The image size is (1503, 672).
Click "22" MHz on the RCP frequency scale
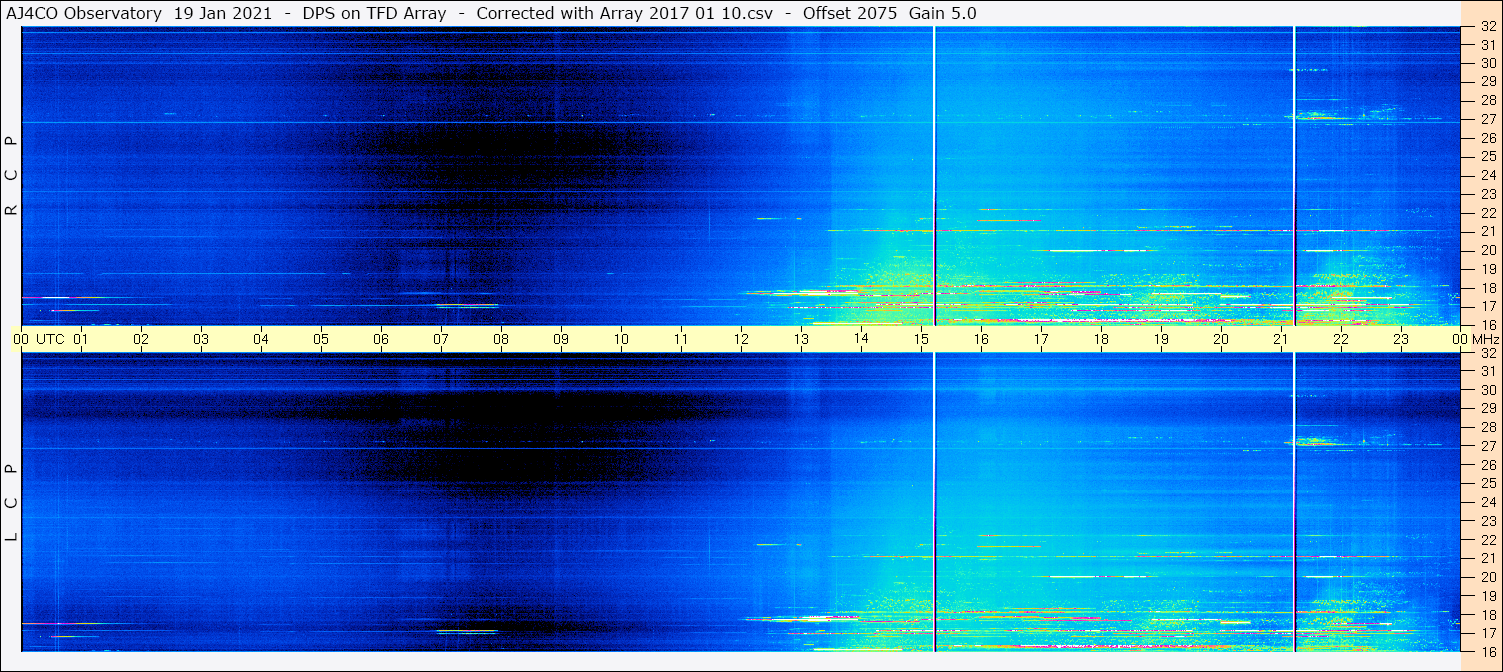(1488, 213)
